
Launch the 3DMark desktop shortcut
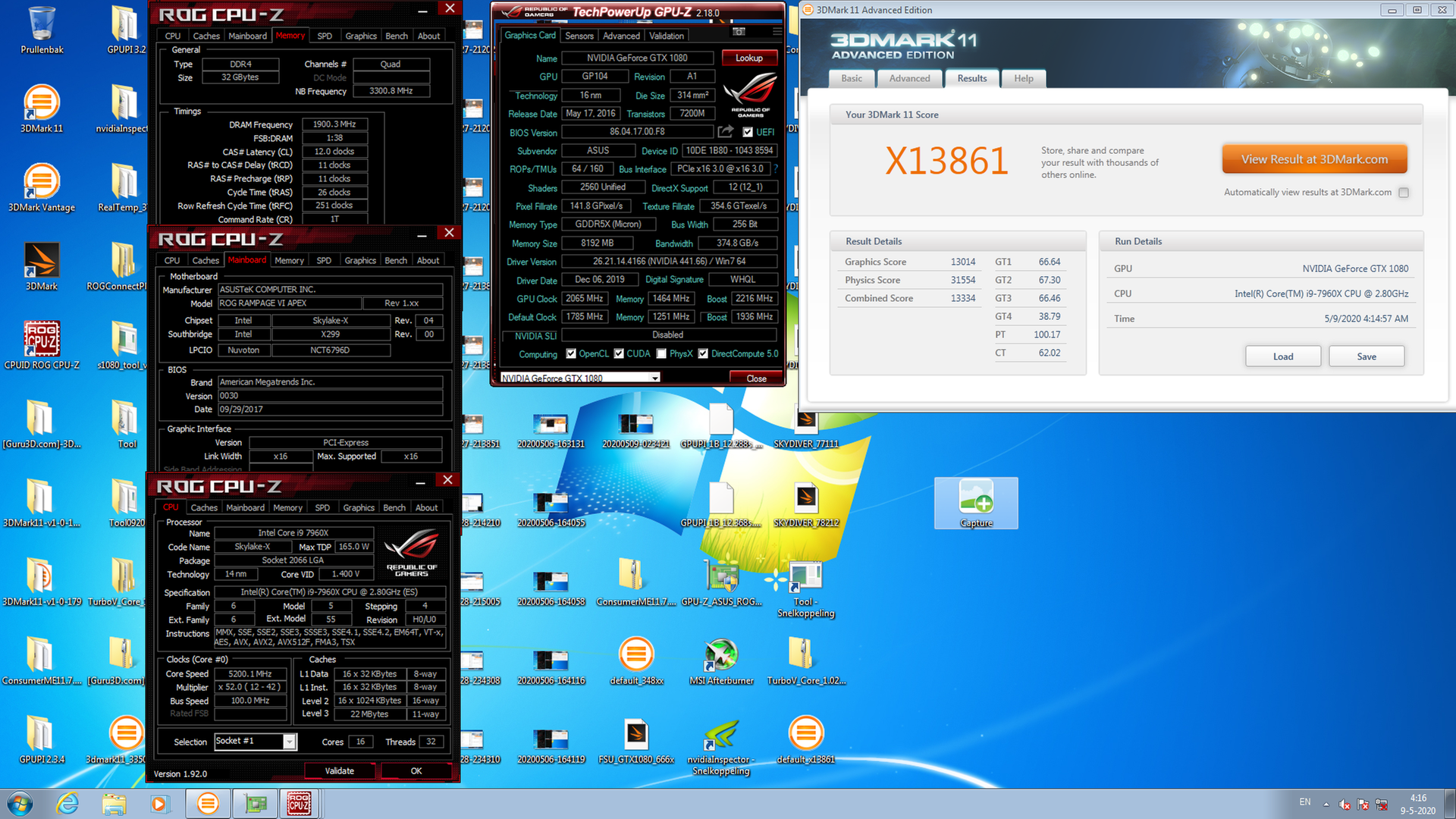pos(42,267)
